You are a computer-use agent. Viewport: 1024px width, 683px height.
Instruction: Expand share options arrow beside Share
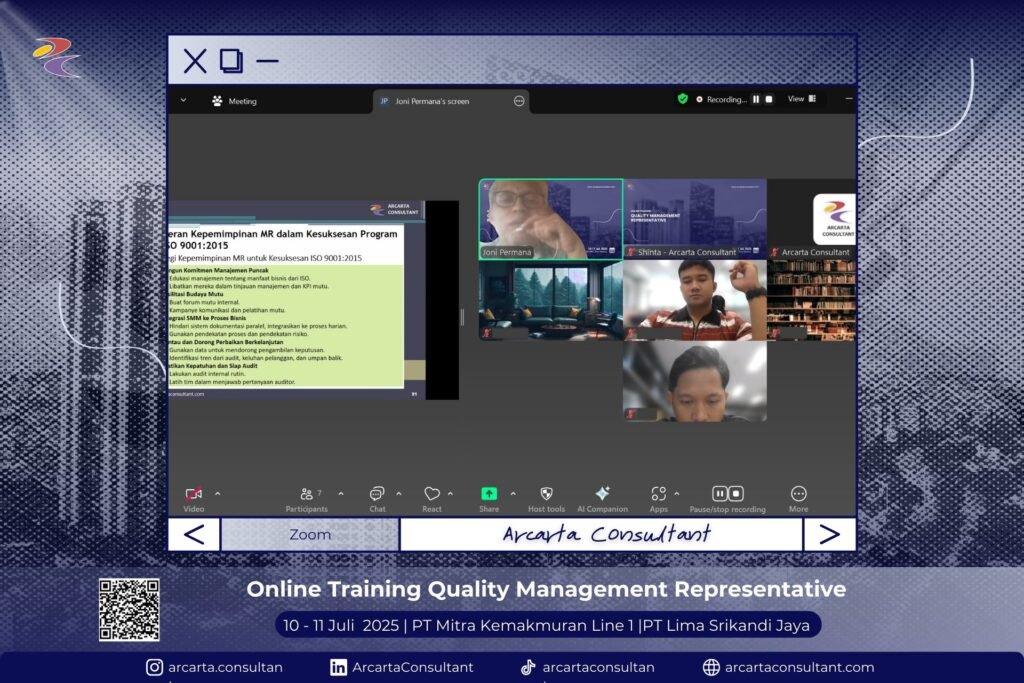(513, 493)
